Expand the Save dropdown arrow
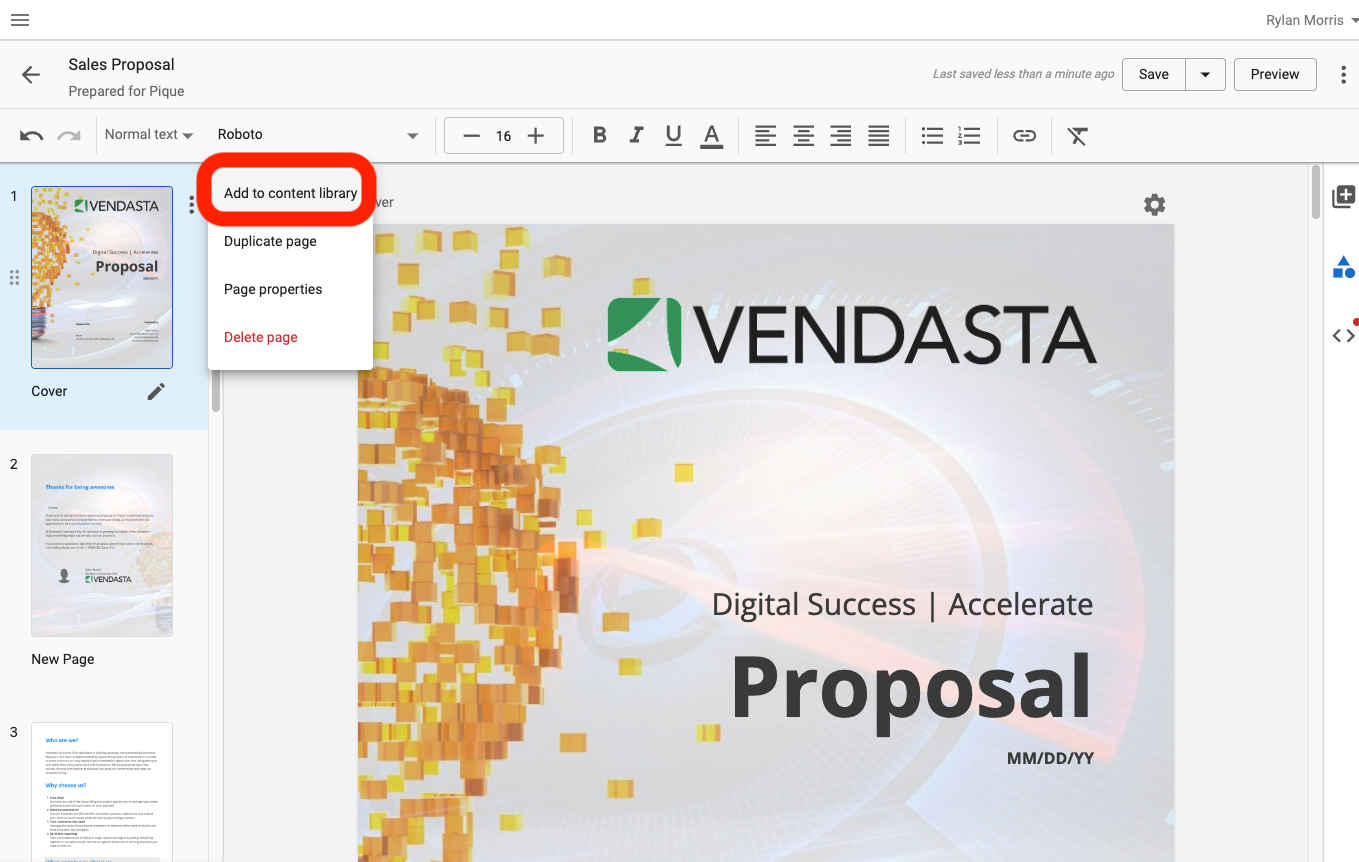This screenshot has width=1359, height=862. [1205, 75]
